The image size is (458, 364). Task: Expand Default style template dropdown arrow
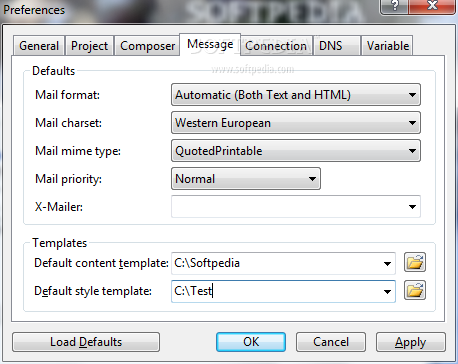pyautogui.click(x=387, y=292)
